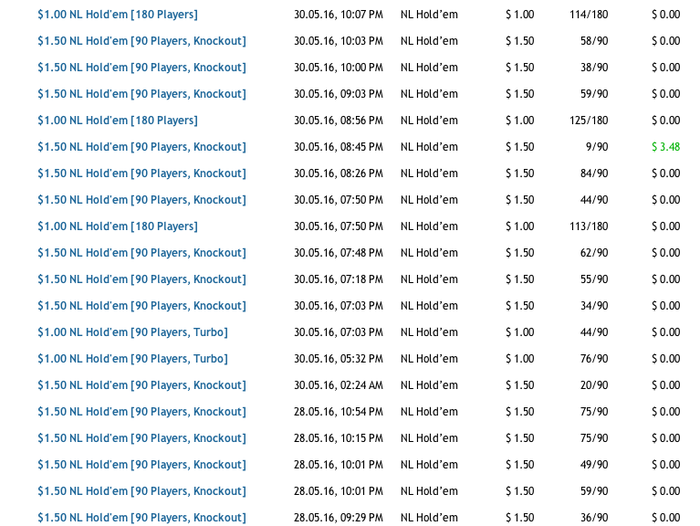View the Knockout tournament from 07:48 PM

pyautogui.click(x=141, y=253)
